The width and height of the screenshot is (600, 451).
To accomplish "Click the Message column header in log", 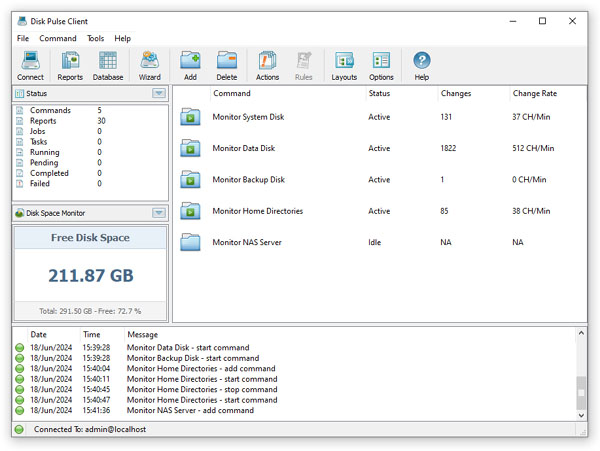I will pos(143,335).
